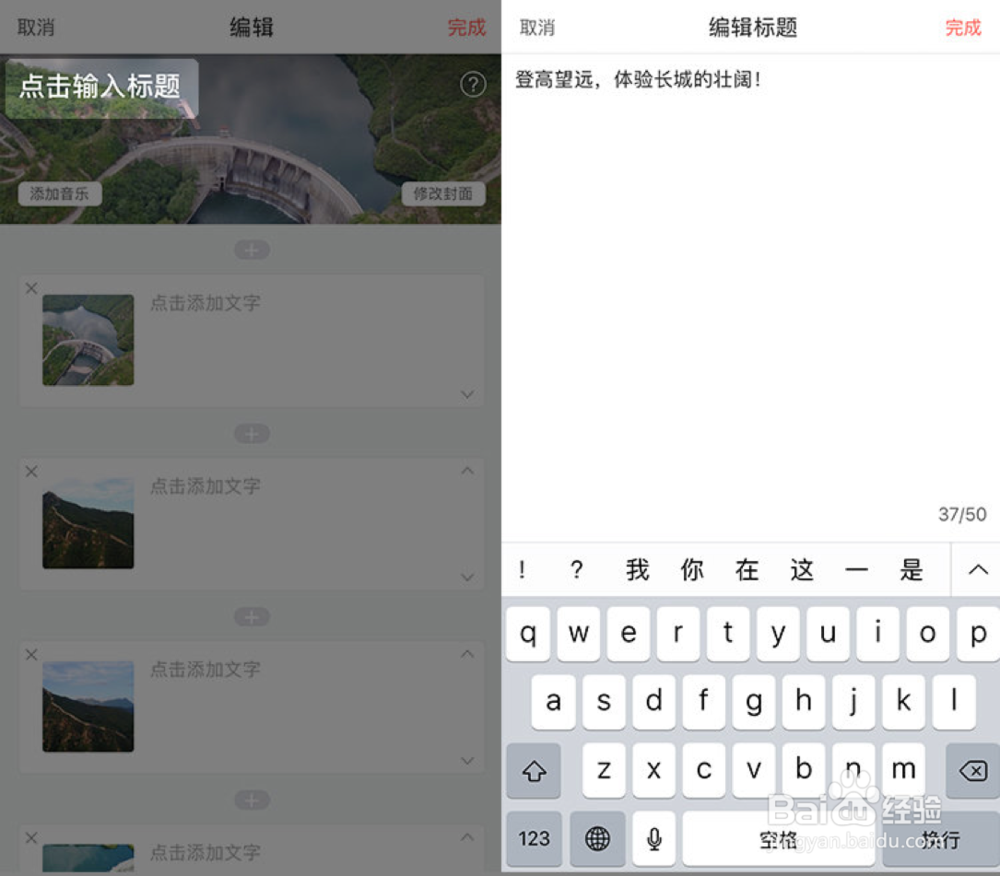Add item with plus between first and second cards
This screenshot has width=1000, height=876.
(x=252, y=434)
